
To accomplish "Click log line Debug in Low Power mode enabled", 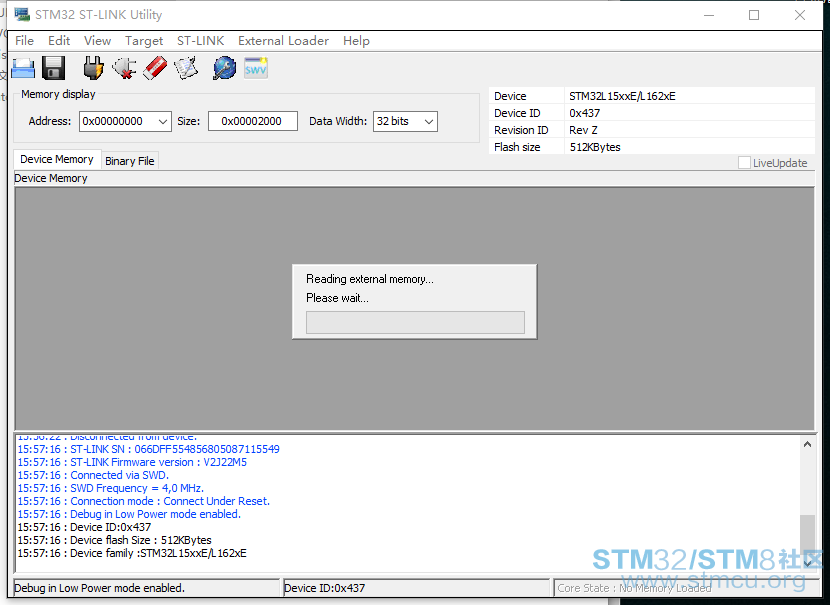I will [x=129, y=514].
